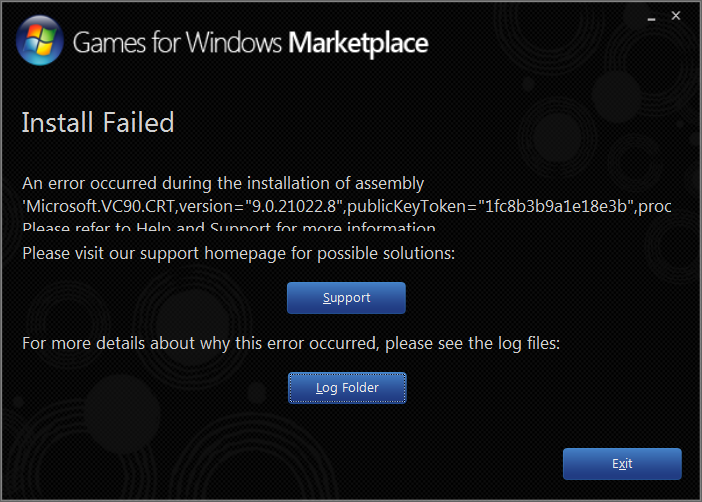
Task: Minimize the Marketplace installer window
Action: point(651,18)
